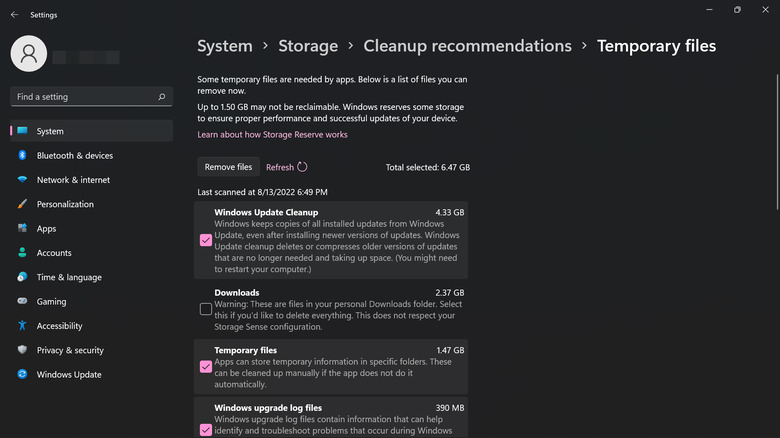
Task: Click the System monitor icon in sidebar
Action: pos(22,131)
